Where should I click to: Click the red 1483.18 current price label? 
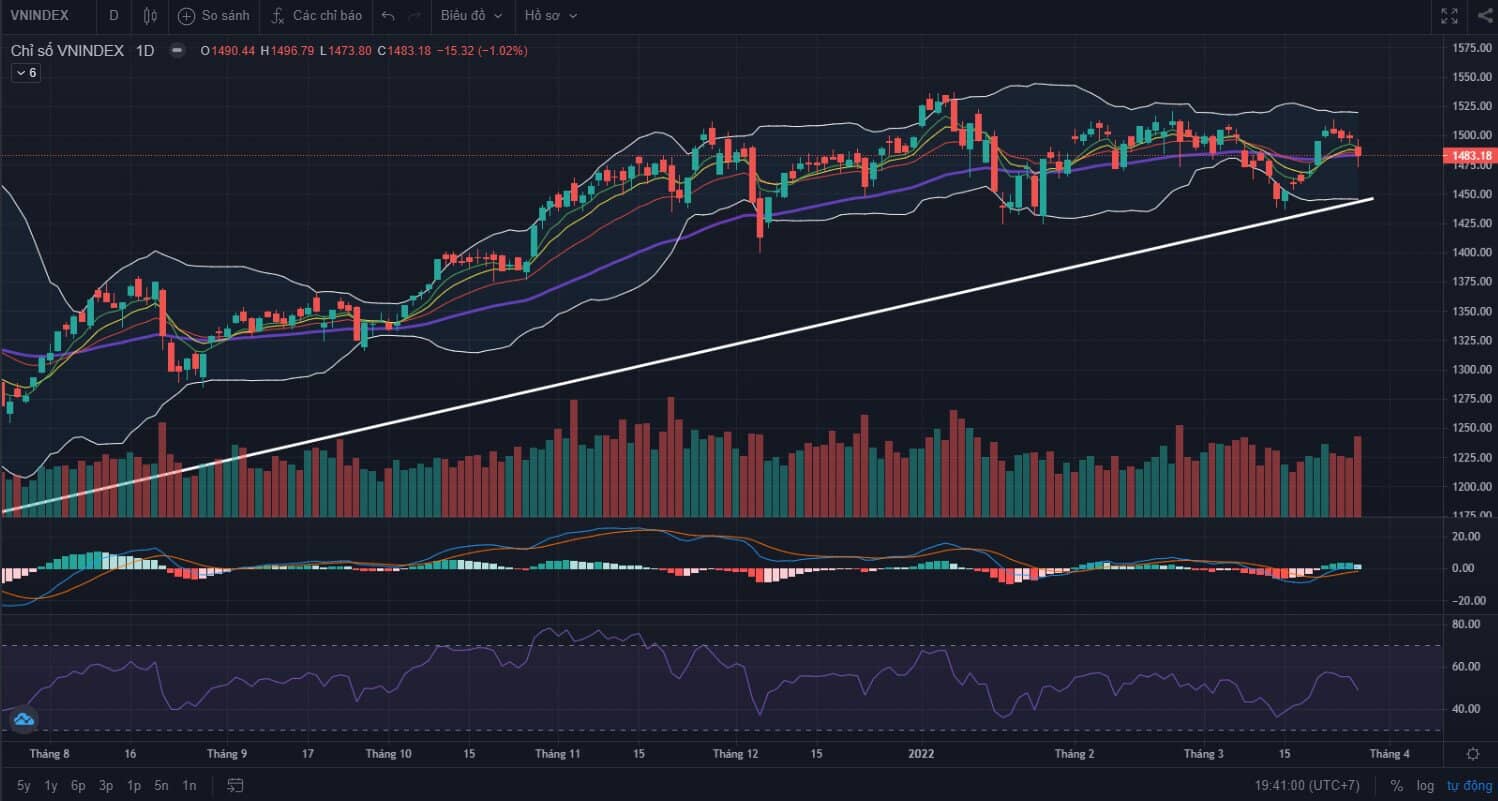coord(1470,156)
